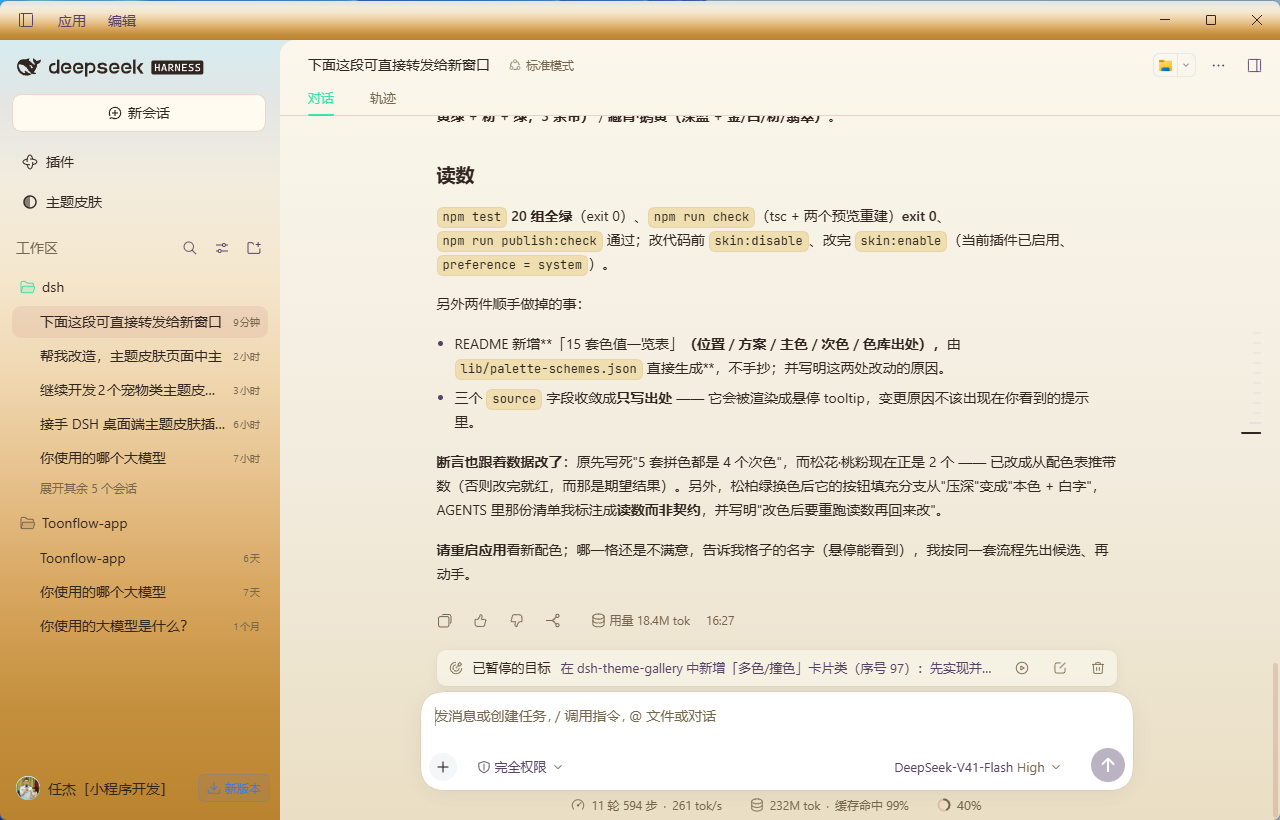Click the plus attachment button
The height and width of the screenshot is (820, 1280).
tap(443, 767)
